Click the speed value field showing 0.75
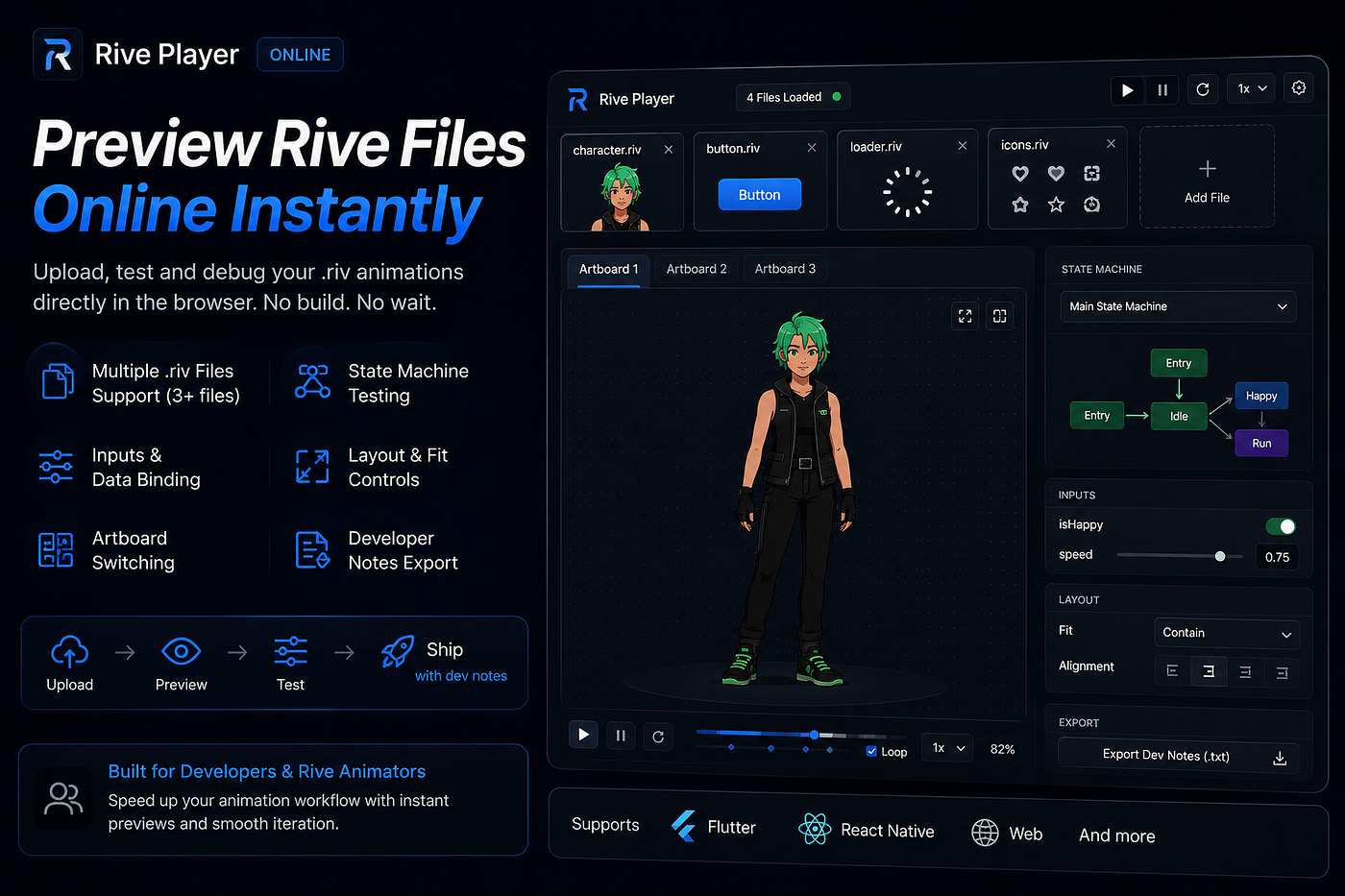 (x=1277, y=557)
